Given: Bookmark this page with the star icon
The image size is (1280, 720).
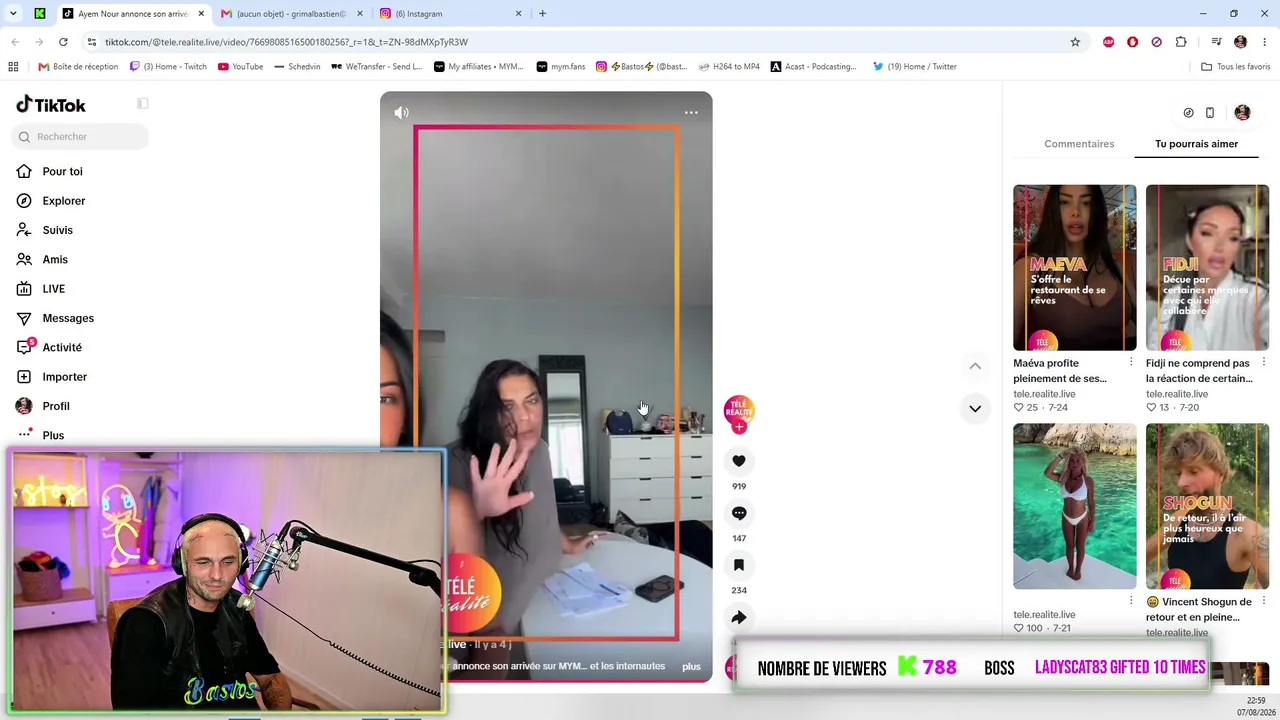Looking at the screenshot, I should [x=1075, y=42].
